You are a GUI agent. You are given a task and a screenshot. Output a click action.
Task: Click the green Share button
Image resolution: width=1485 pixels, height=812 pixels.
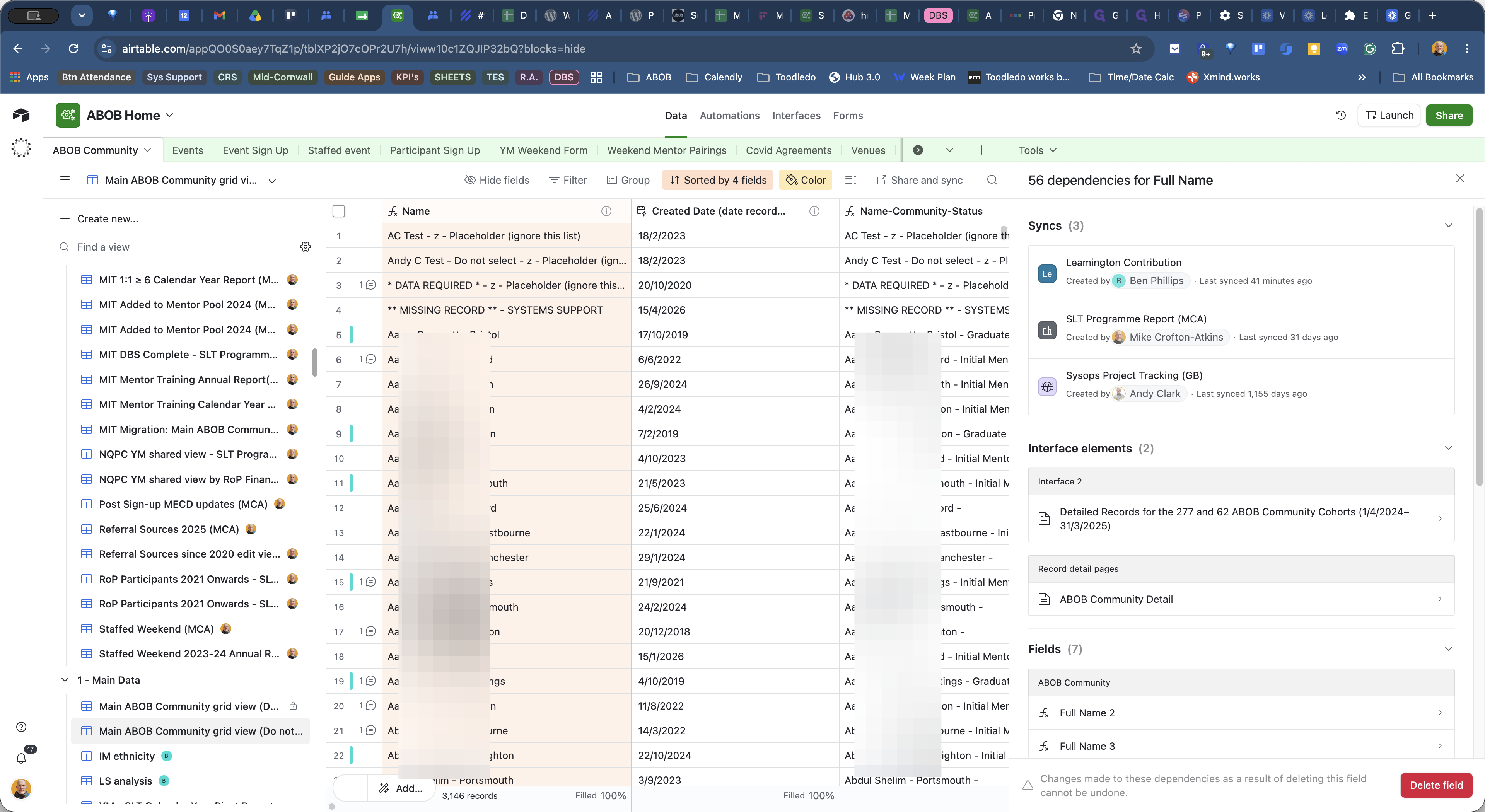[1449, 115]
